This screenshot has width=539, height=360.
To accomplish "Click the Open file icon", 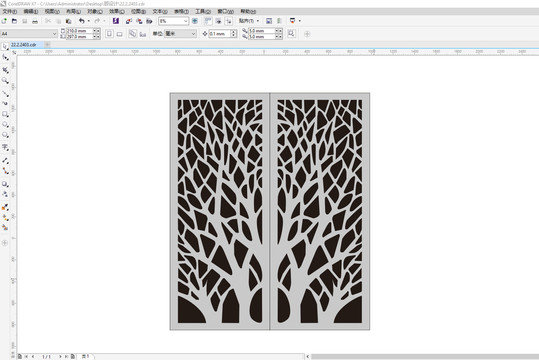I will [x=14, y=21].
